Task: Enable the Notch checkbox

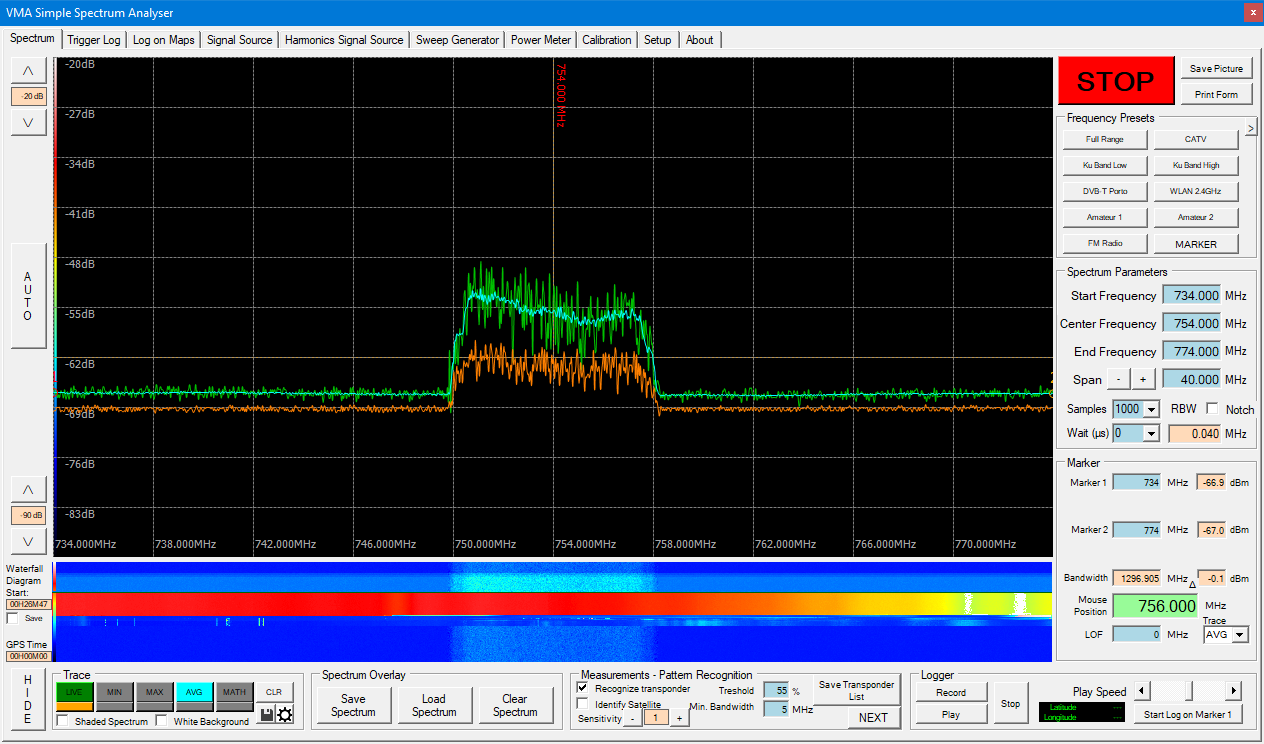Action: (1212, 409)
